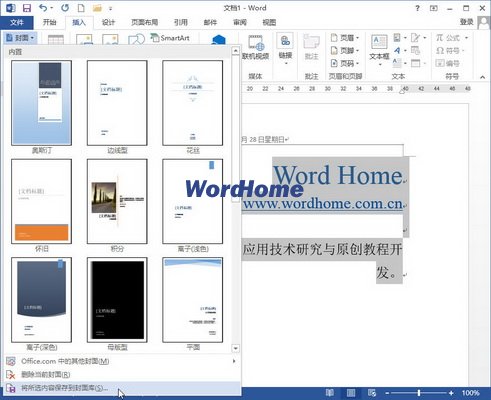Click the Apps for Office store icon
The height and width of the screenshot is (400, 491).
(219, 40)
